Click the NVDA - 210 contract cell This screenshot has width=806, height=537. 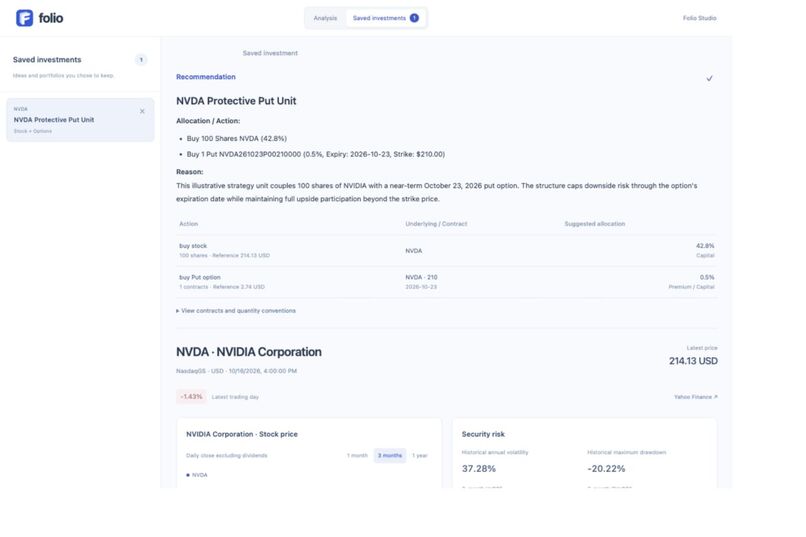click(421, 282)
